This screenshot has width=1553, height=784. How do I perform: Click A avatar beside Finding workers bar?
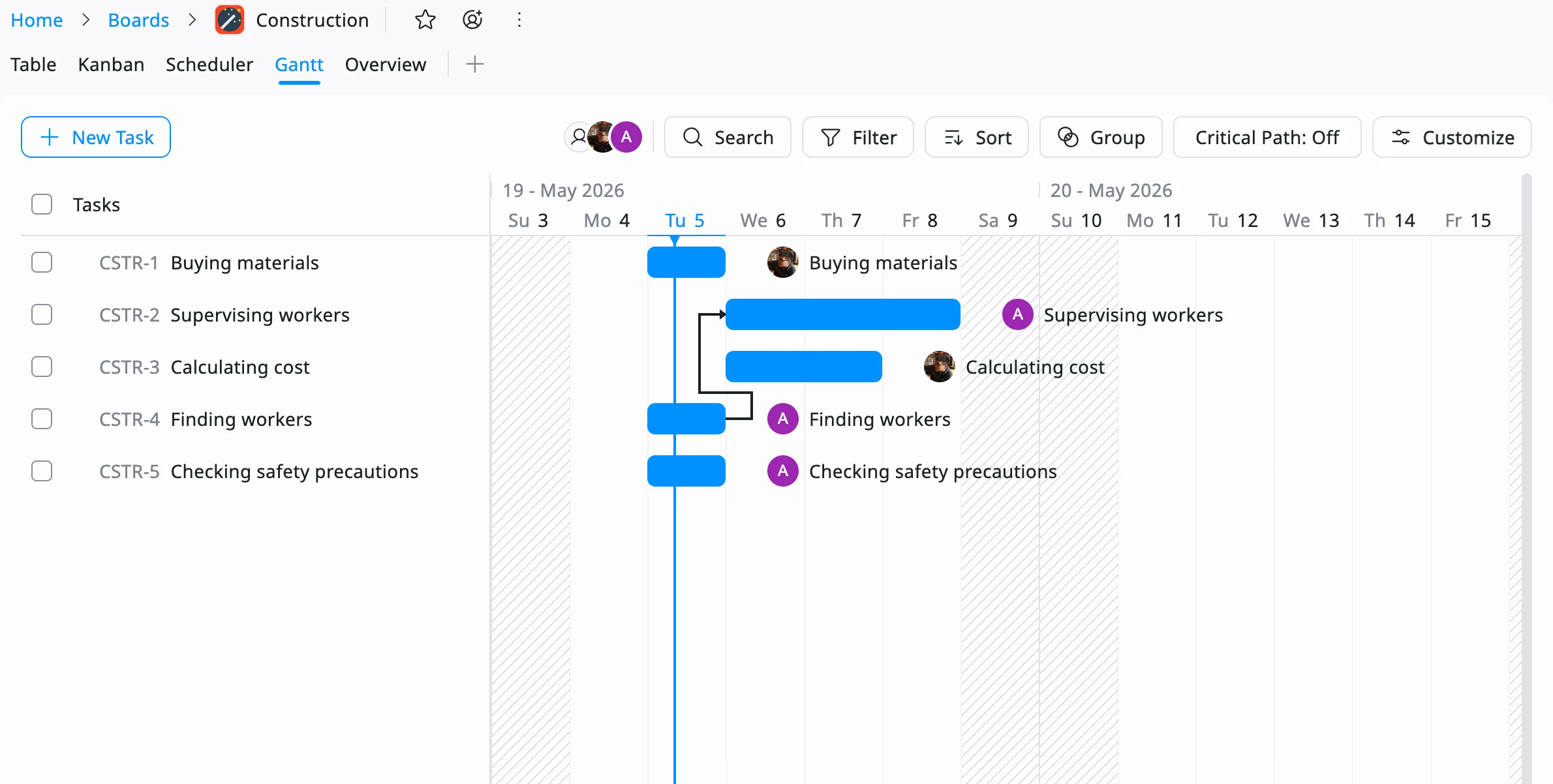pos(783,419)
